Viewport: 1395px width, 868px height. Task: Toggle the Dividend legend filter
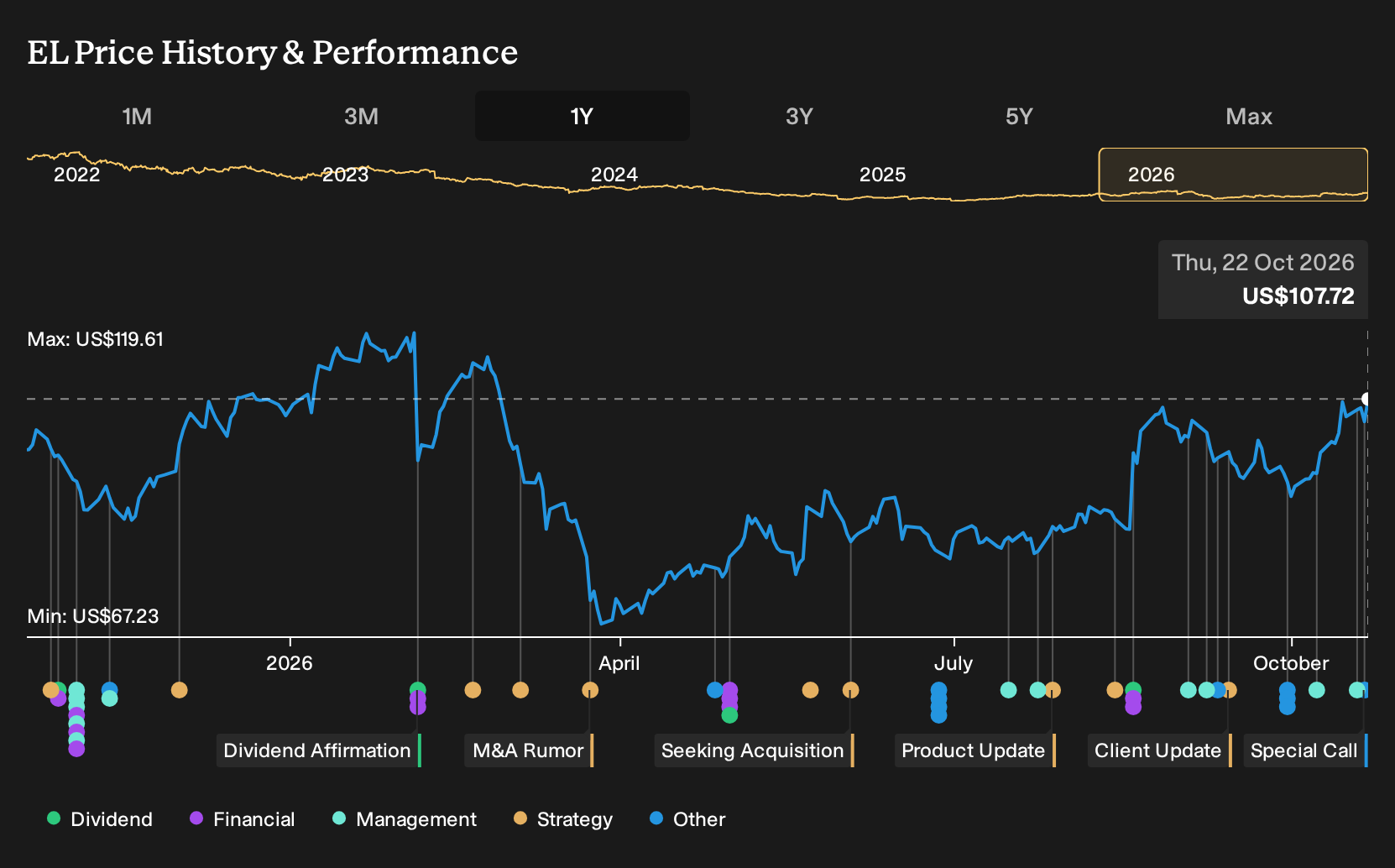100,819
